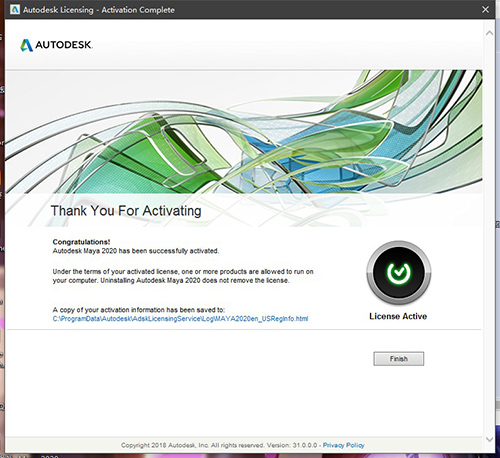
Task: Click the Finish button
Action: [x=399, y=359]
